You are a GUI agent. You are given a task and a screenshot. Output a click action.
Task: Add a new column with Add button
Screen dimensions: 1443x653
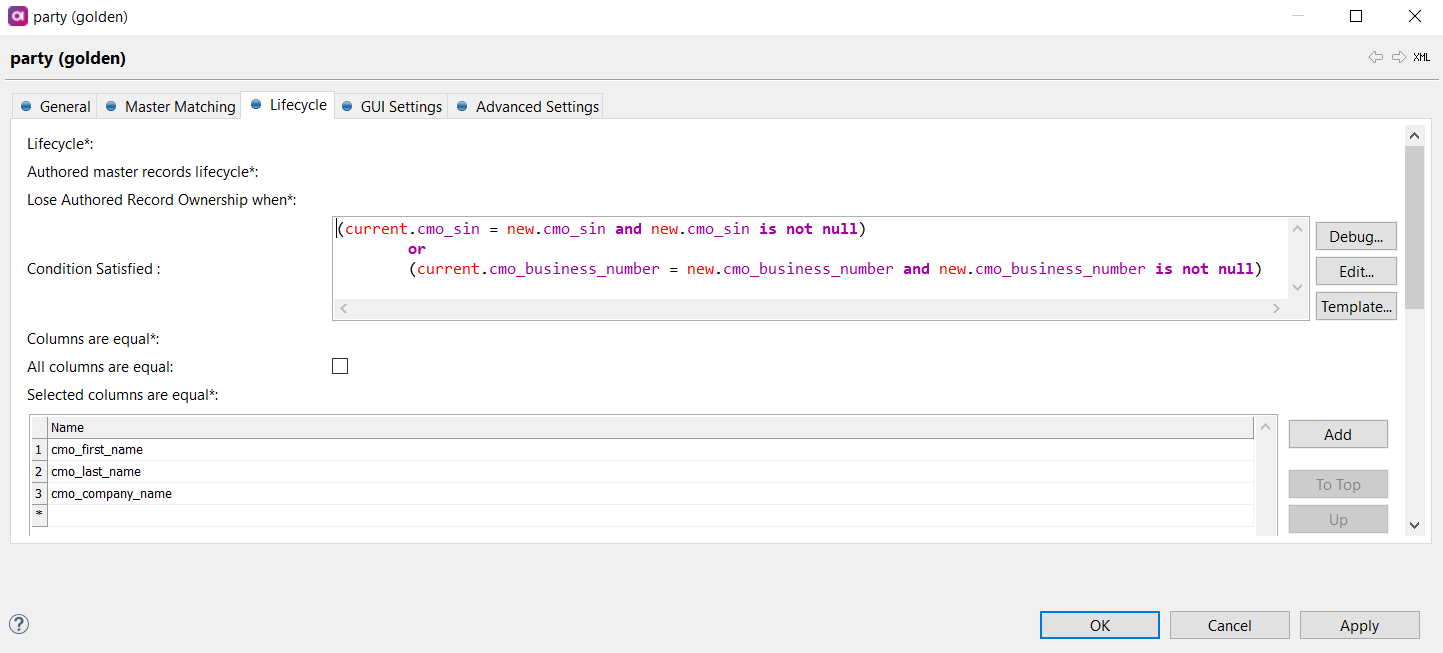[x=1337, y=434]
